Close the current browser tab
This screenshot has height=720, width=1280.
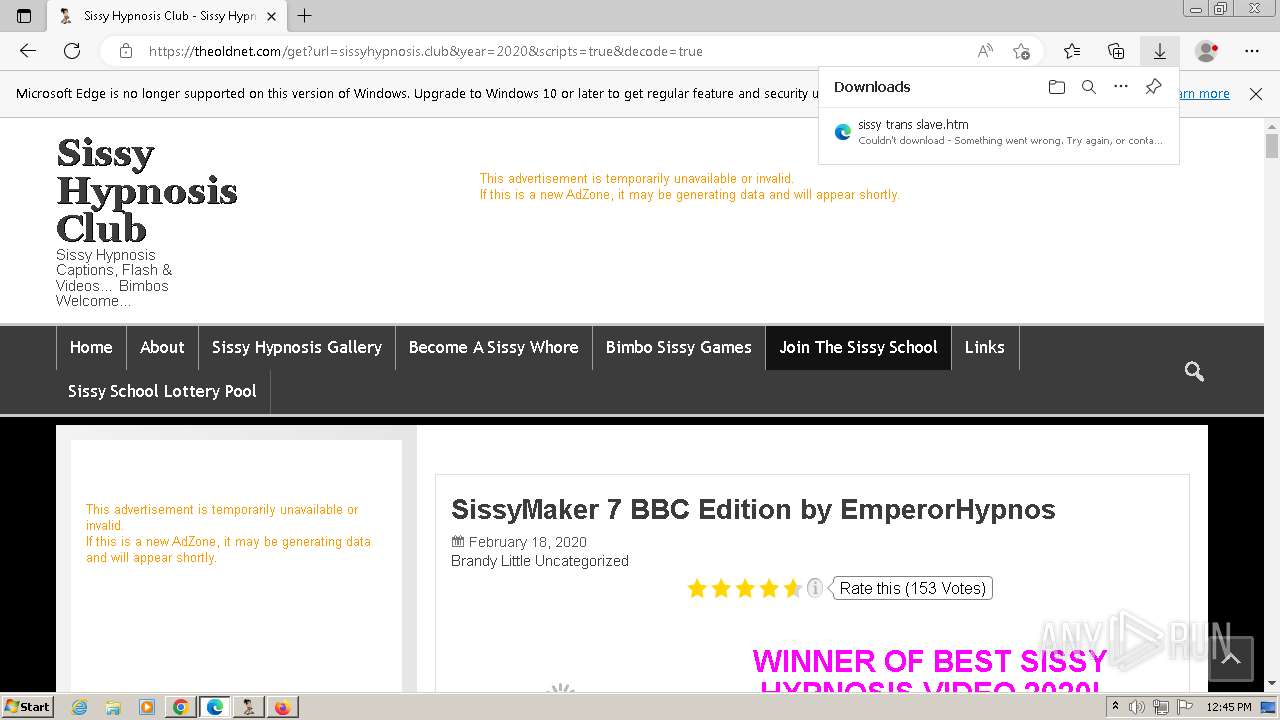click(x=271, y=16)
